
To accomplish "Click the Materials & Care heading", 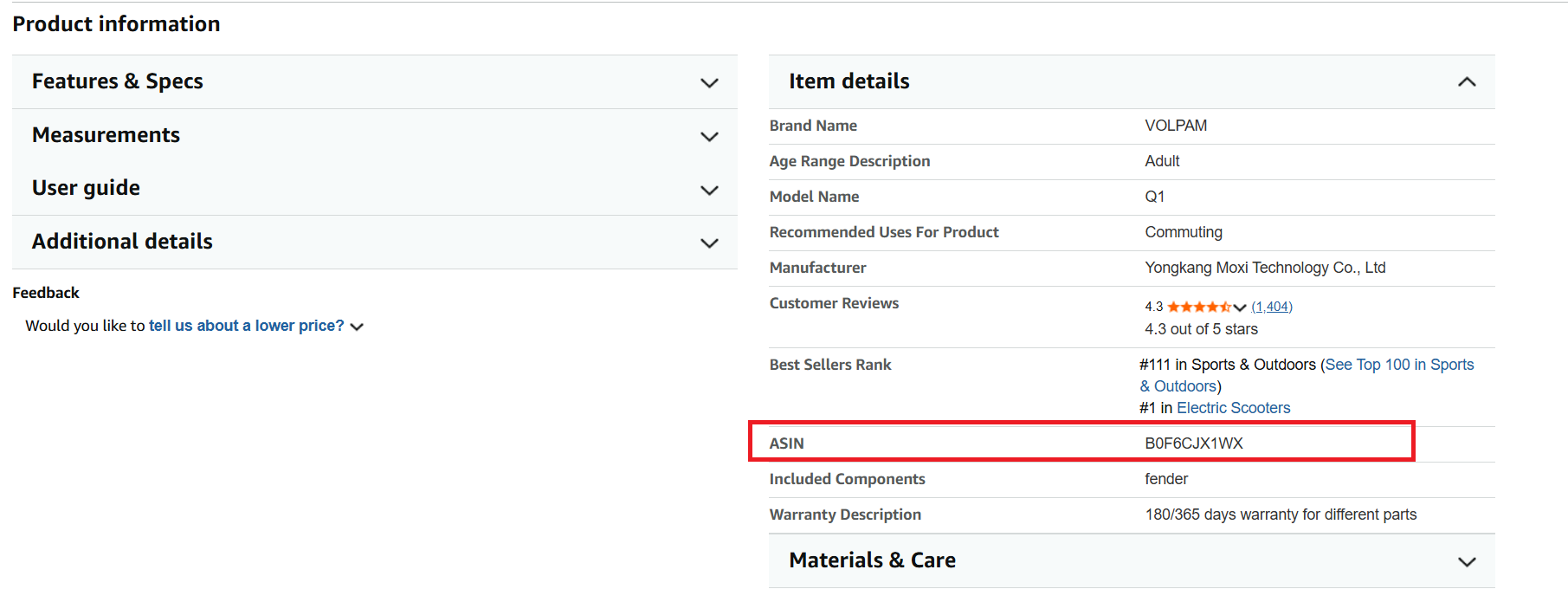I will [872, 560].
